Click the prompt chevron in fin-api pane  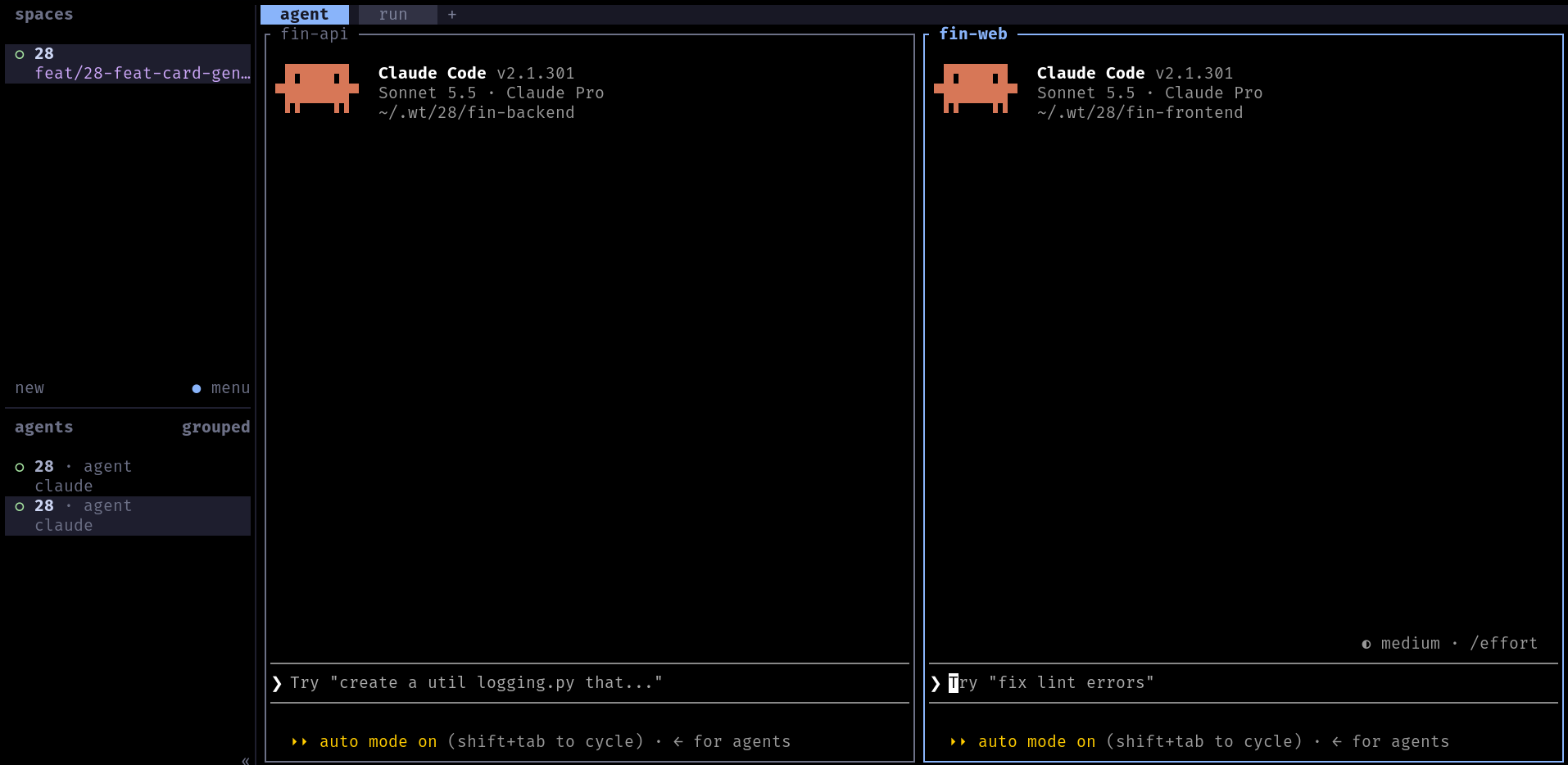[277, 683]
